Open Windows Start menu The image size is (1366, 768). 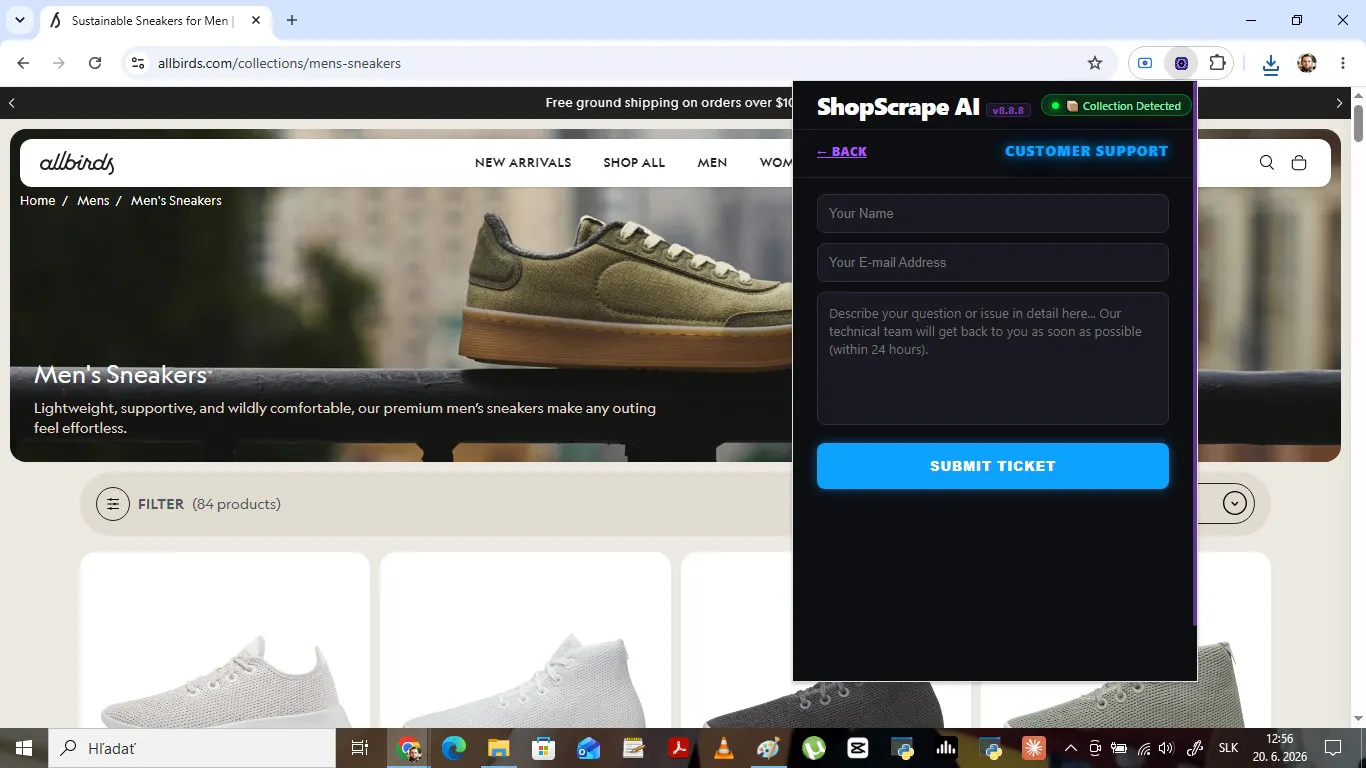click(x=24, y=748)
